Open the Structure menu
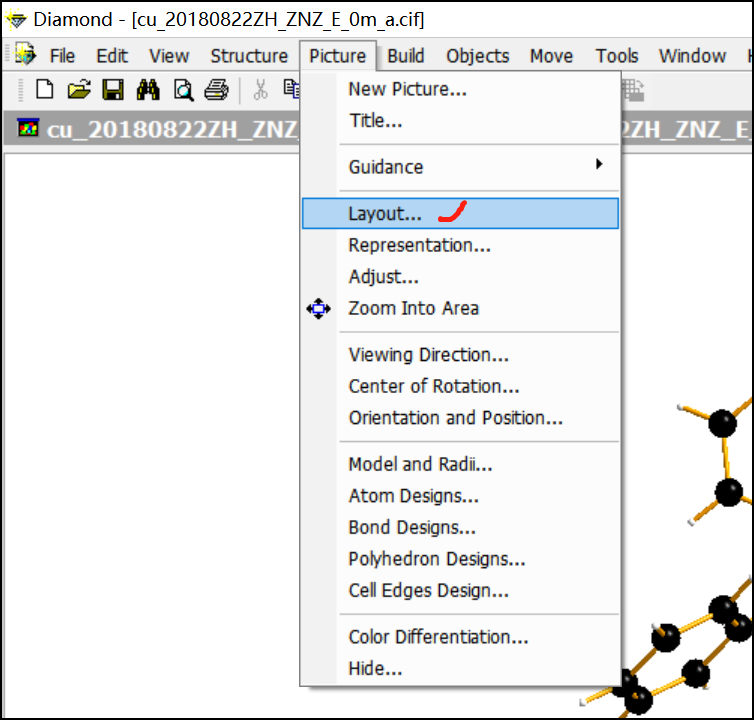Viewport: 756px width, 722px height. pyautogui.click(x=249, y=56)
